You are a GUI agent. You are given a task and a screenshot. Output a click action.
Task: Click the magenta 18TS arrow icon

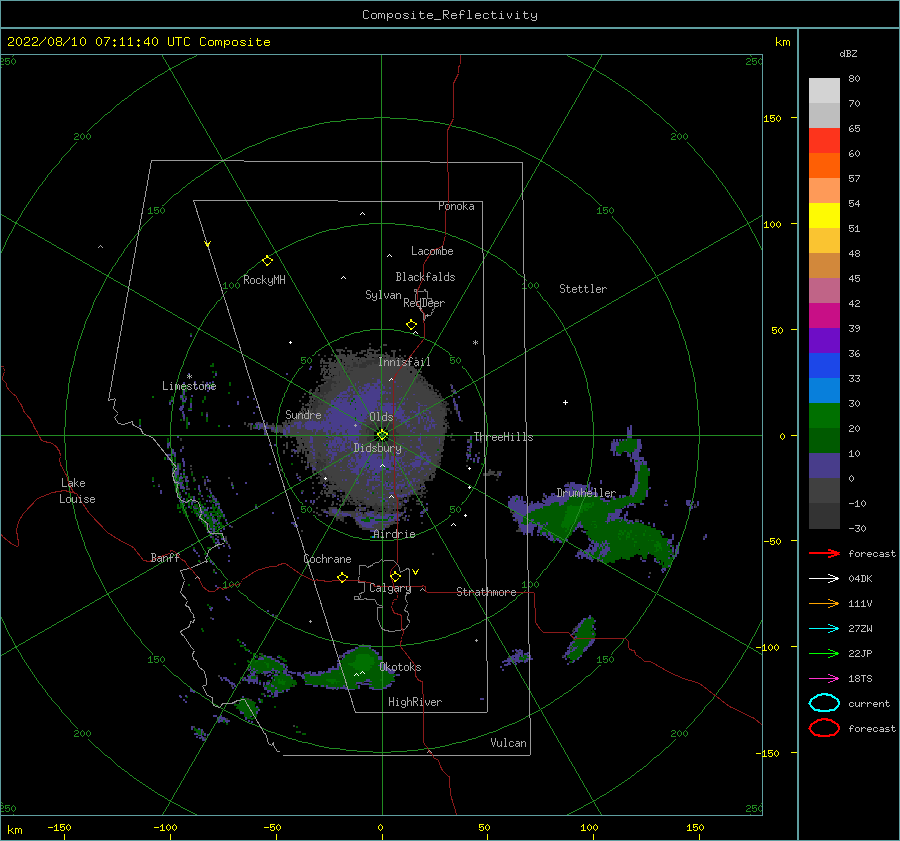click(x=824, y=679)
